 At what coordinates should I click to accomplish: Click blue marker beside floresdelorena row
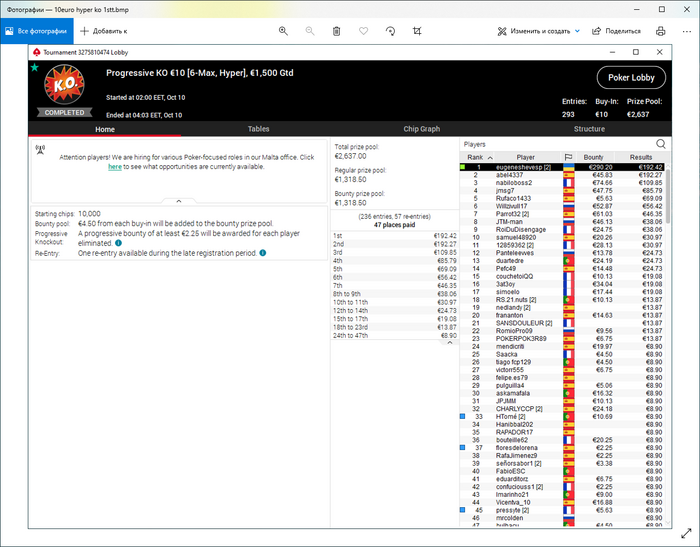(462, 447)
